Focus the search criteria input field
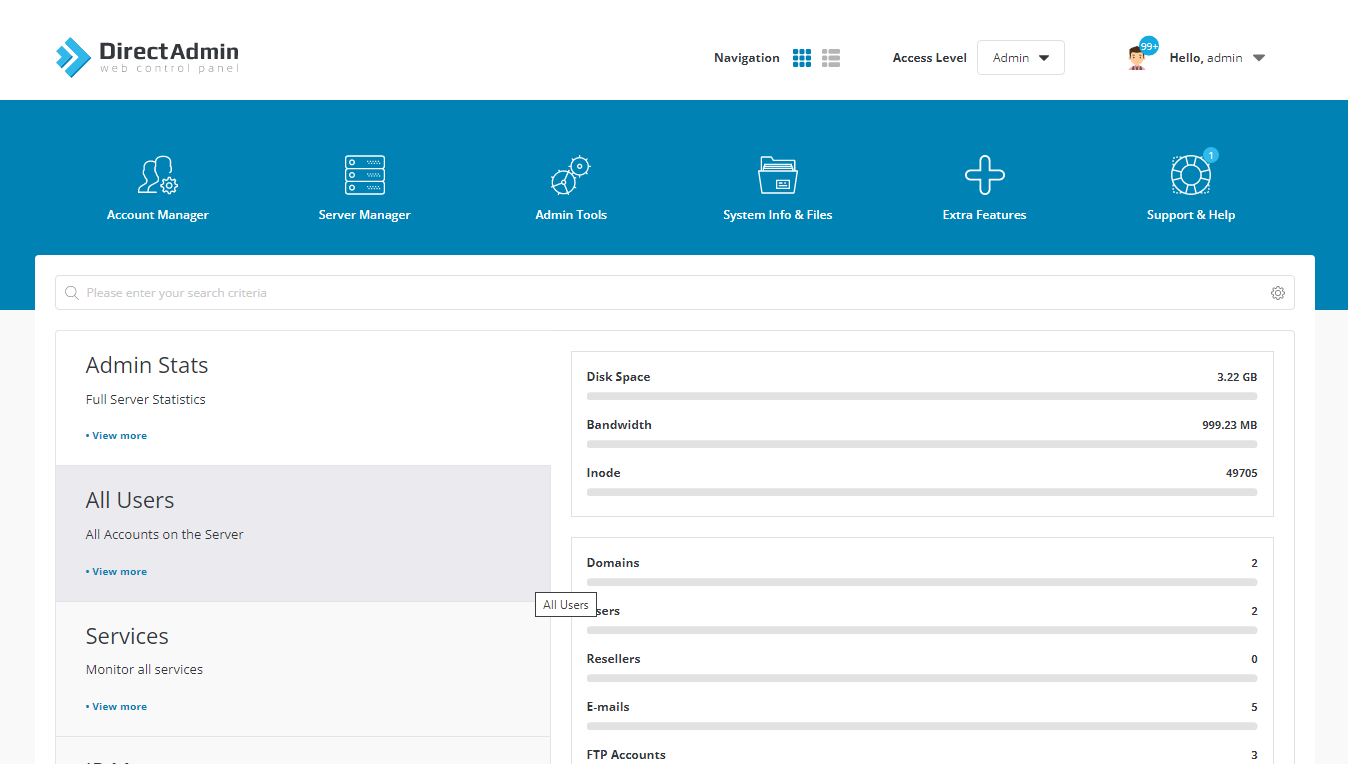The width and height of the screenshot is (1348, 764). pos(670,293)
